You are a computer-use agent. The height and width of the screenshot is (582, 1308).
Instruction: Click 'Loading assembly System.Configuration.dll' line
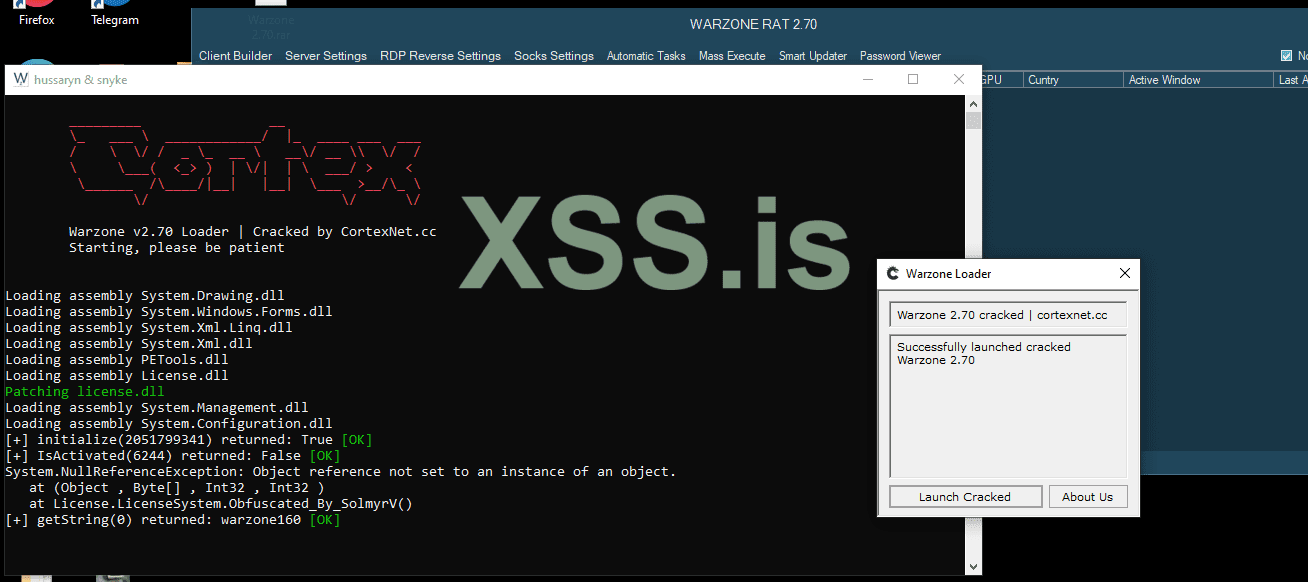168,424
